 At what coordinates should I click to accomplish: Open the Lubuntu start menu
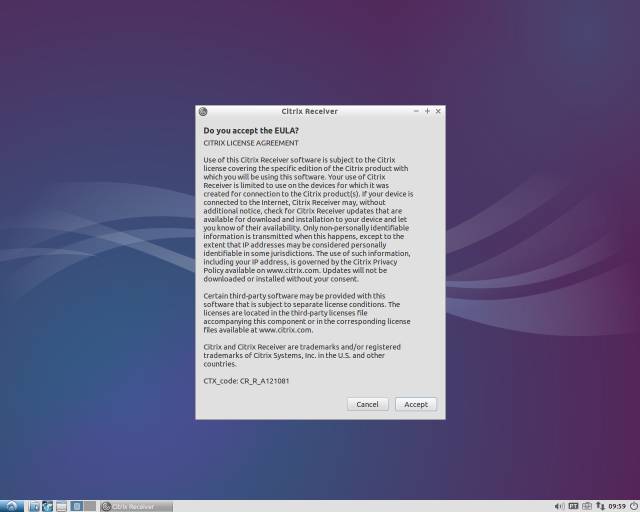[x=11, y=506]
